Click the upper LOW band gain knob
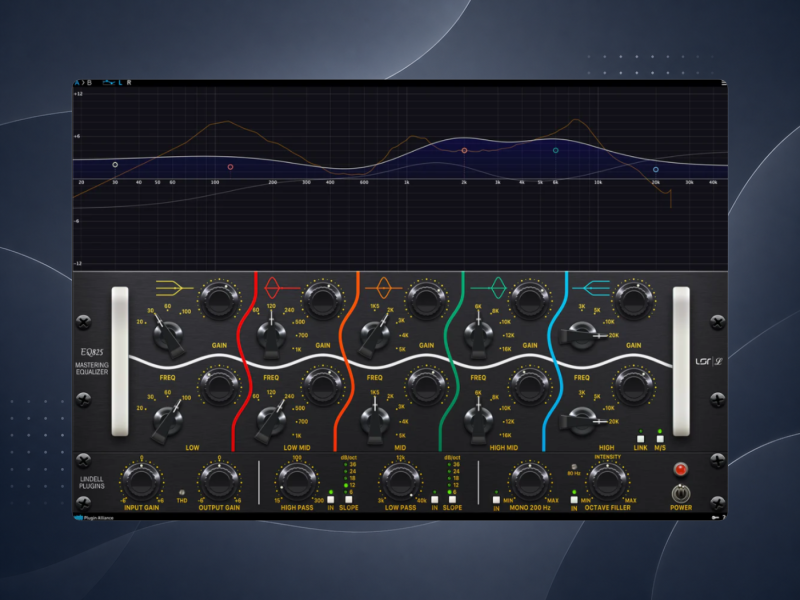Screen dimensions: 800x600 click(219, 301)
